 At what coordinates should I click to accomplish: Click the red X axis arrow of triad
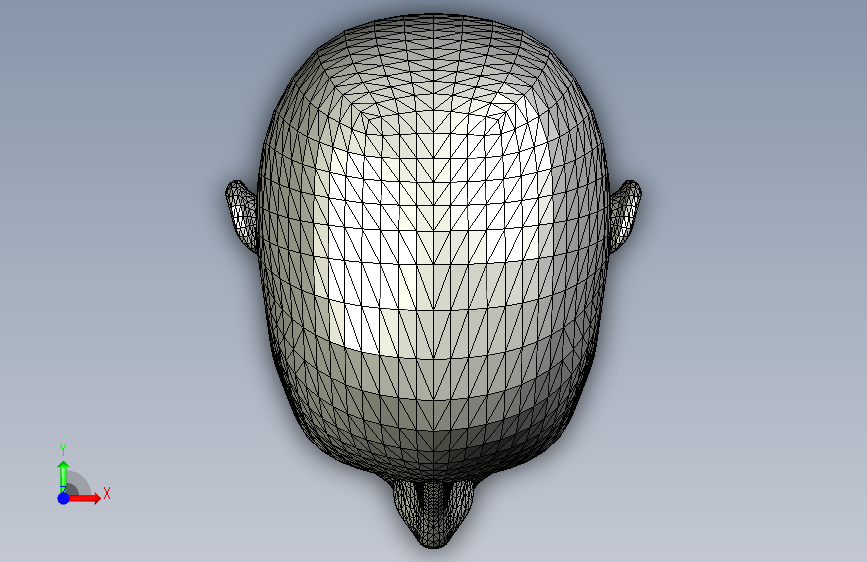coord(84,498)
